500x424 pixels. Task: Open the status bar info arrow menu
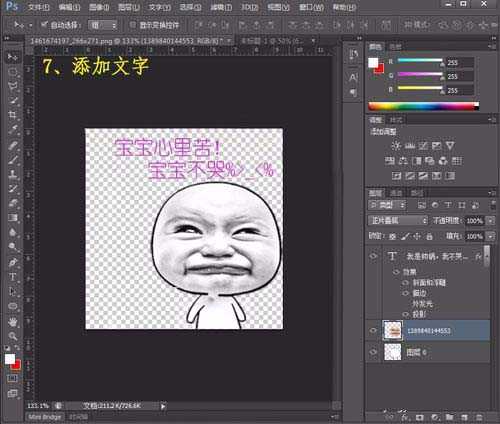163,406
